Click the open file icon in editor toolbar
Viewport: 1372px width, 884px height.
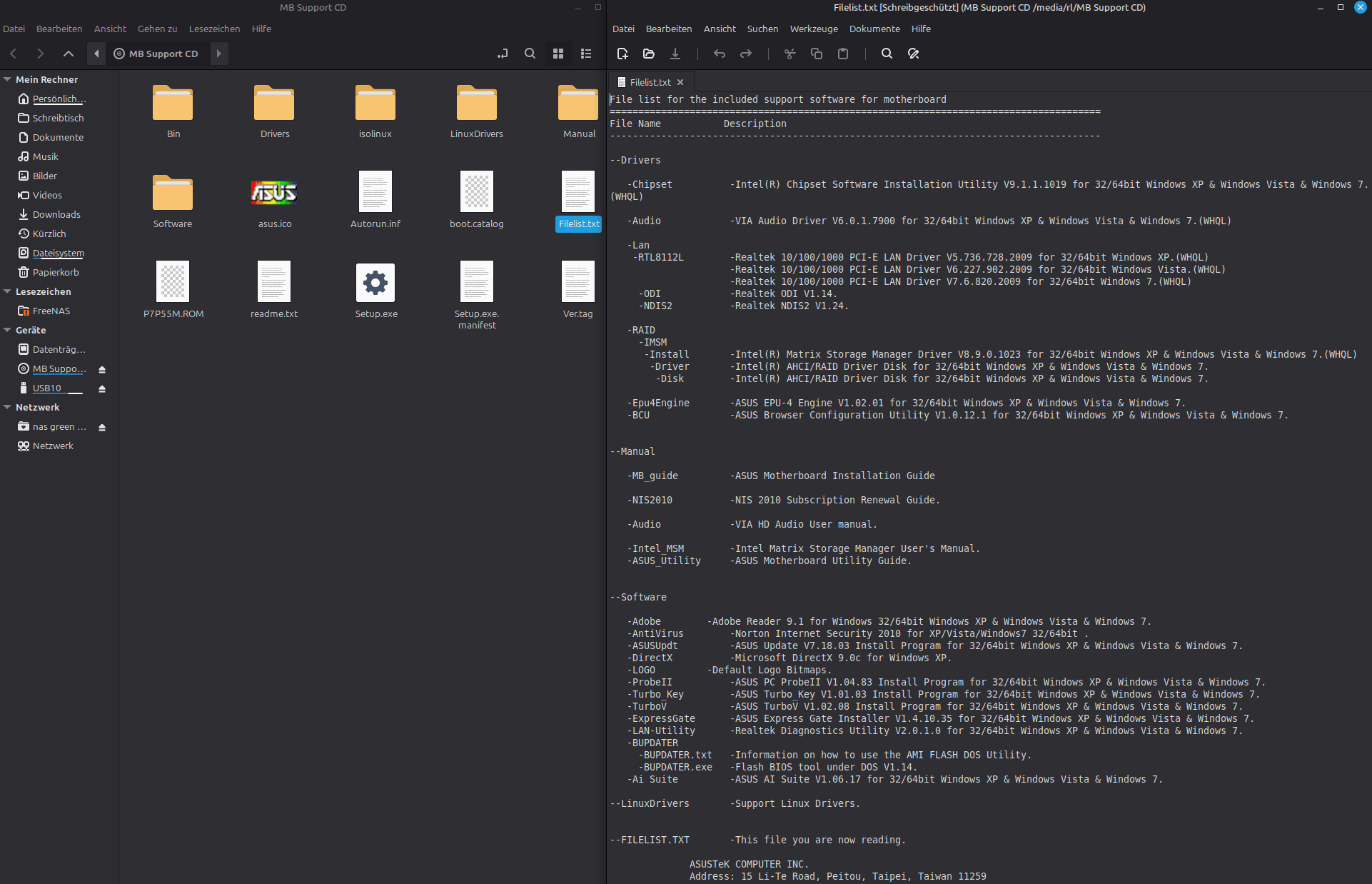click(648, 54)
